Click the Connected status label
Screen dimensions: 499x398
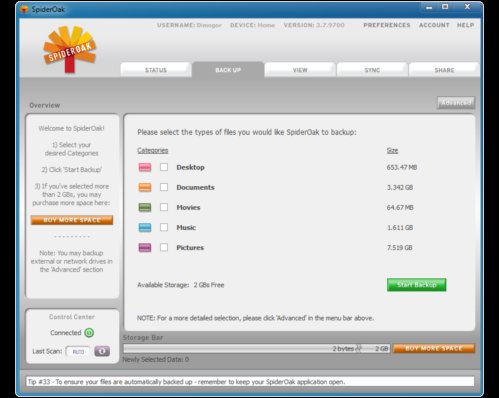click(x=66, y=333)
